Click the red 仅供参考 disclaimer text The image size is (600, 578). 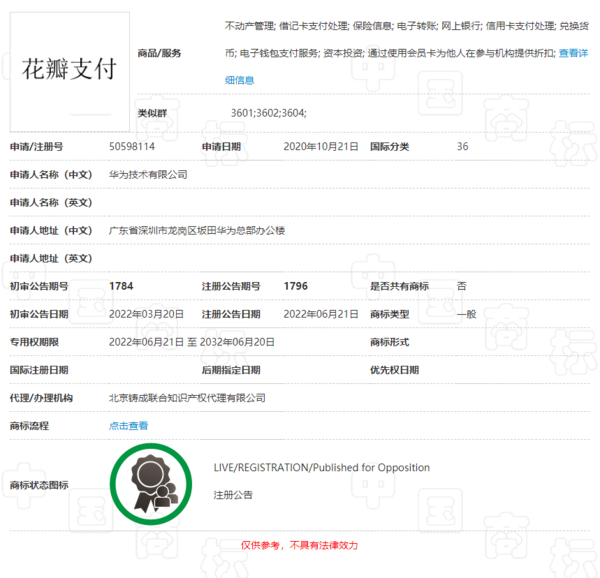pyautogui.click(x=298, y=545)
